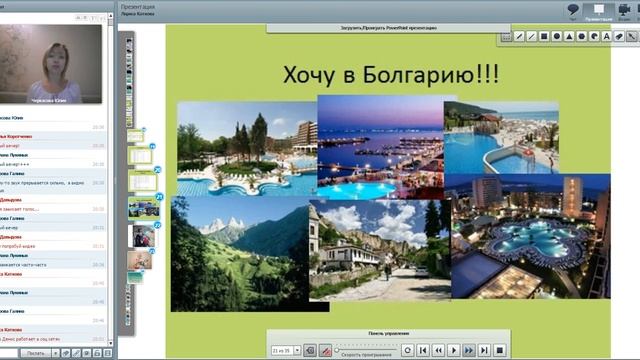Screen dimensions: 640x360
Task: Click the Load/Play PowerPoint presentation bar
Action: click(389, 28)
